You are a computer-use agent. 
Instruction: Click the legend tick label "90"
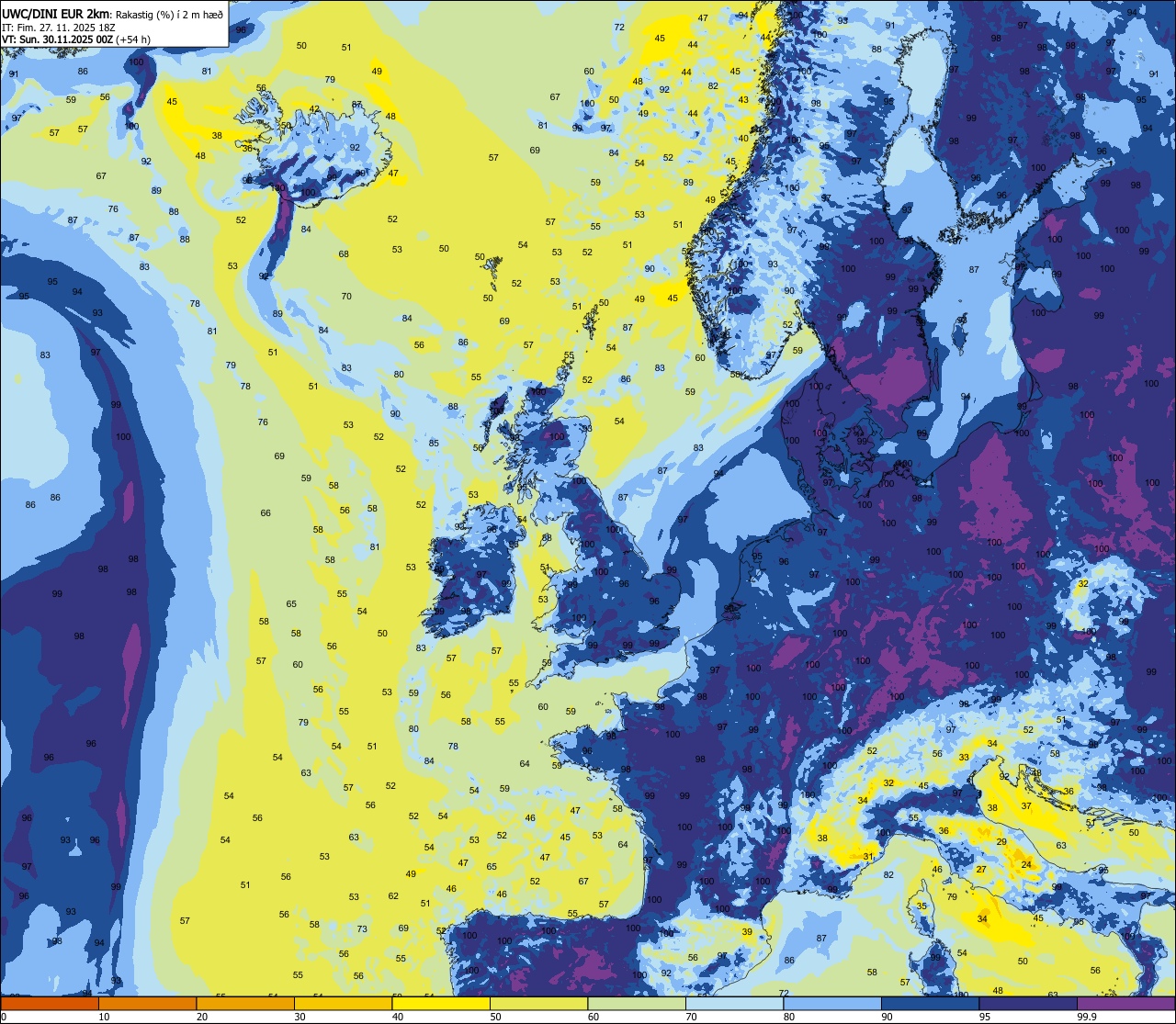click(887, 1017)
